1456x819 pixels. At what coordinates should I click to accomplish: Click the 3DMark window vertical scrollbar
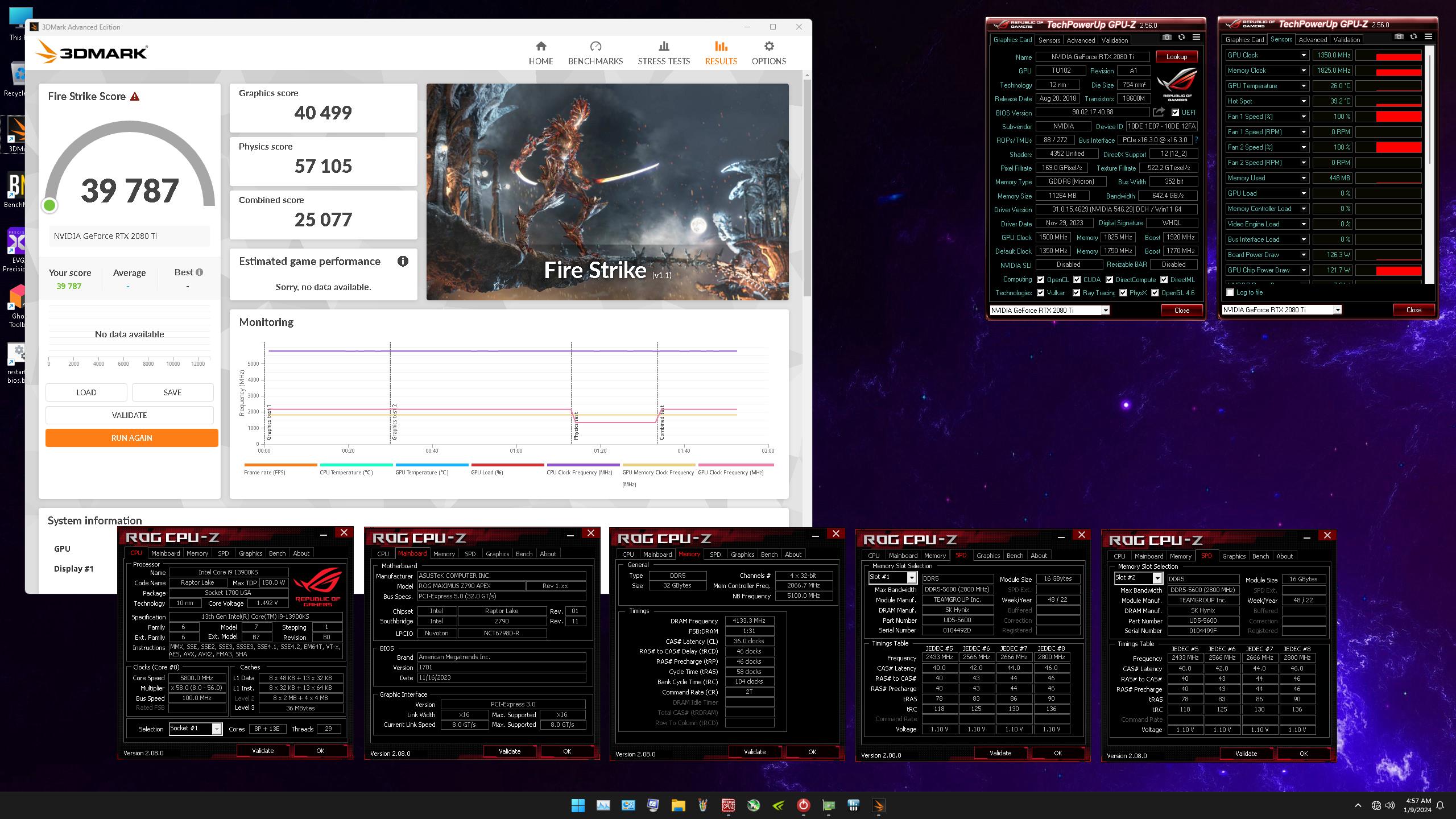tap(807, 188)
